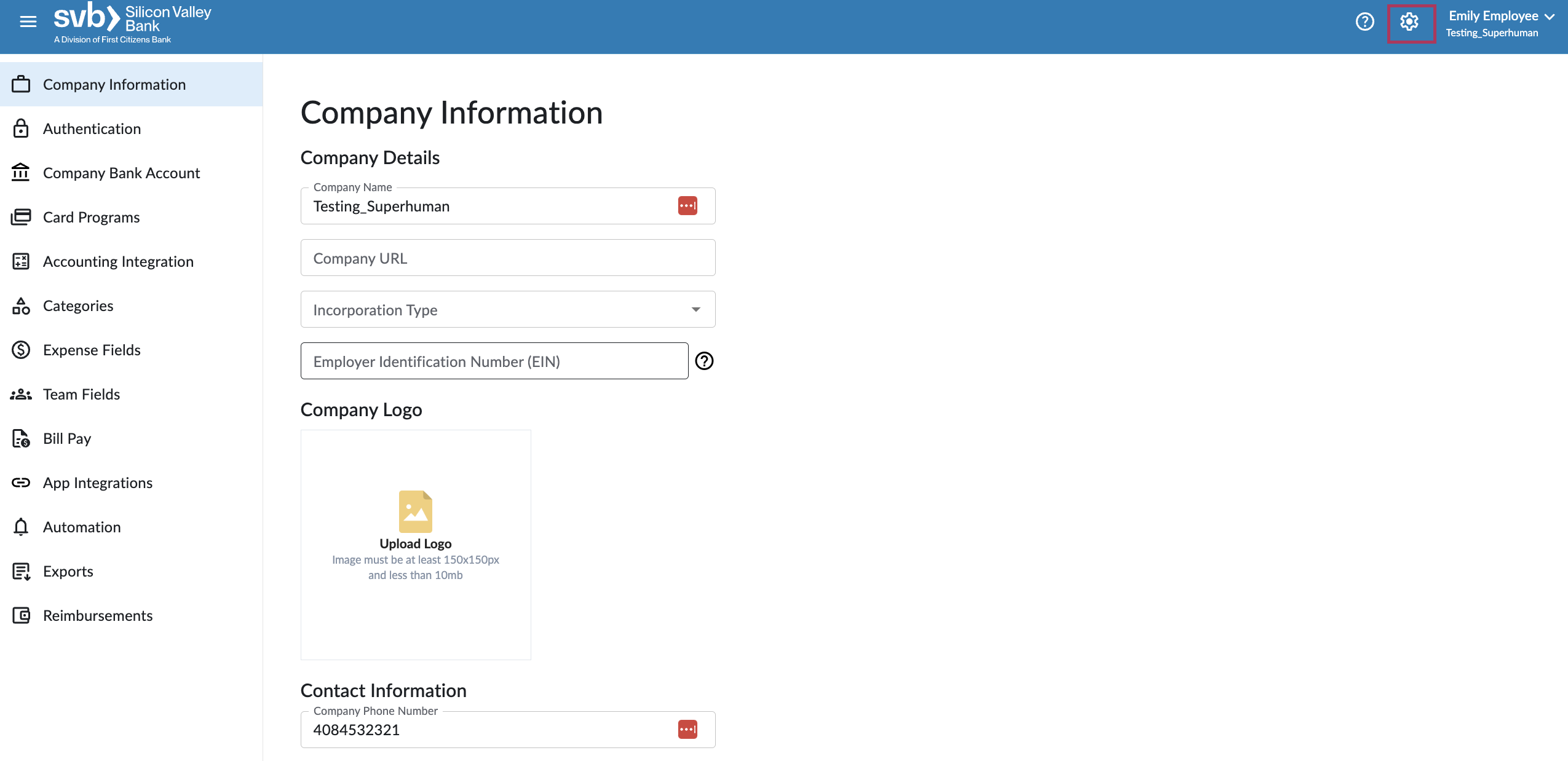Image resolution: width=1568 pixels, height=761 pixels.
Task: Open App Integrations page
Action: pyautogui.click(x=131, y=483)
